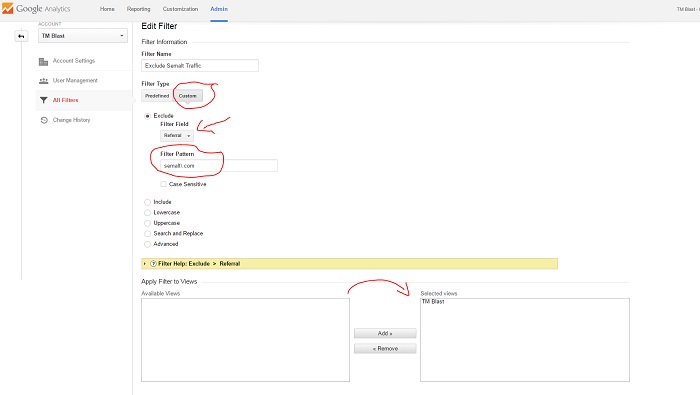Select the Search and Replace radio button
700x395 pixels.
[147, 234]
